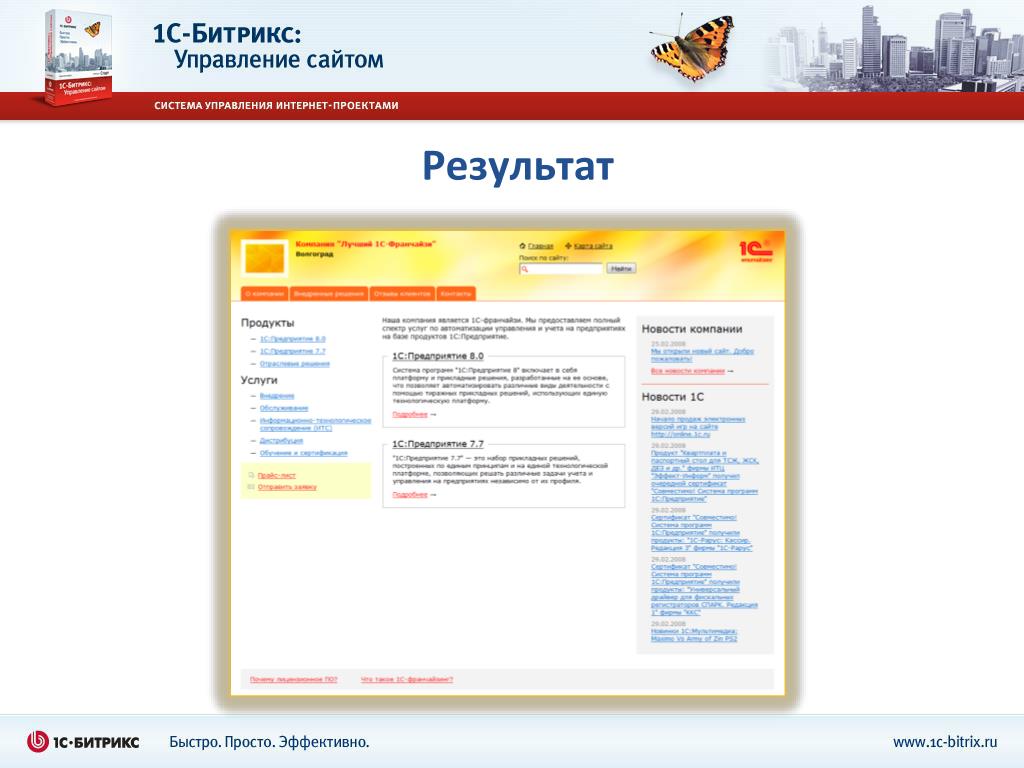Viewport: 1024px width, 768px height.
Task: Open news item about 1С-Рарус: Кассир certificate
Action: point(701,533)
